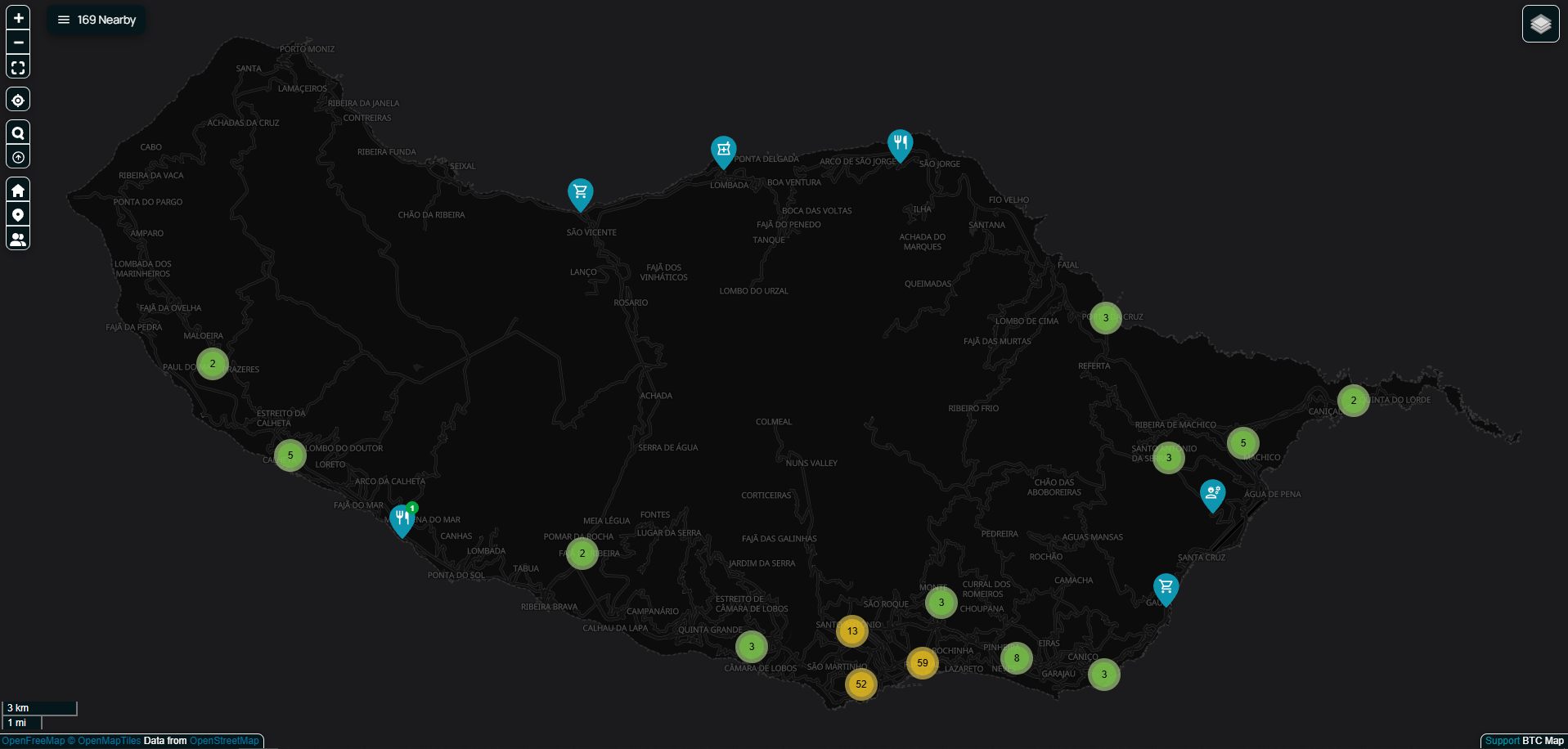
Task: Open the OpenStreetMap attribution link
Action: pyautogui.click(x=224, y=741)
